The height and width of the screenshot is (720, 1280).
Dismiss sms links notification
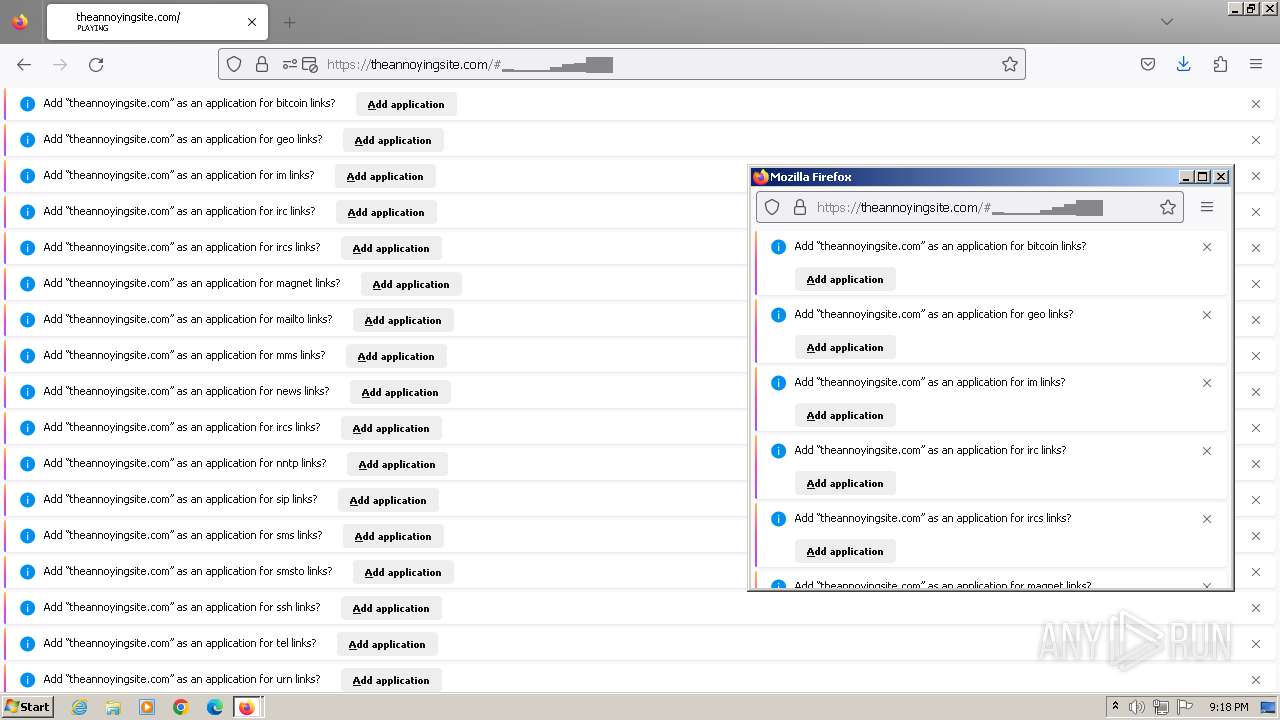(1256, 536)
